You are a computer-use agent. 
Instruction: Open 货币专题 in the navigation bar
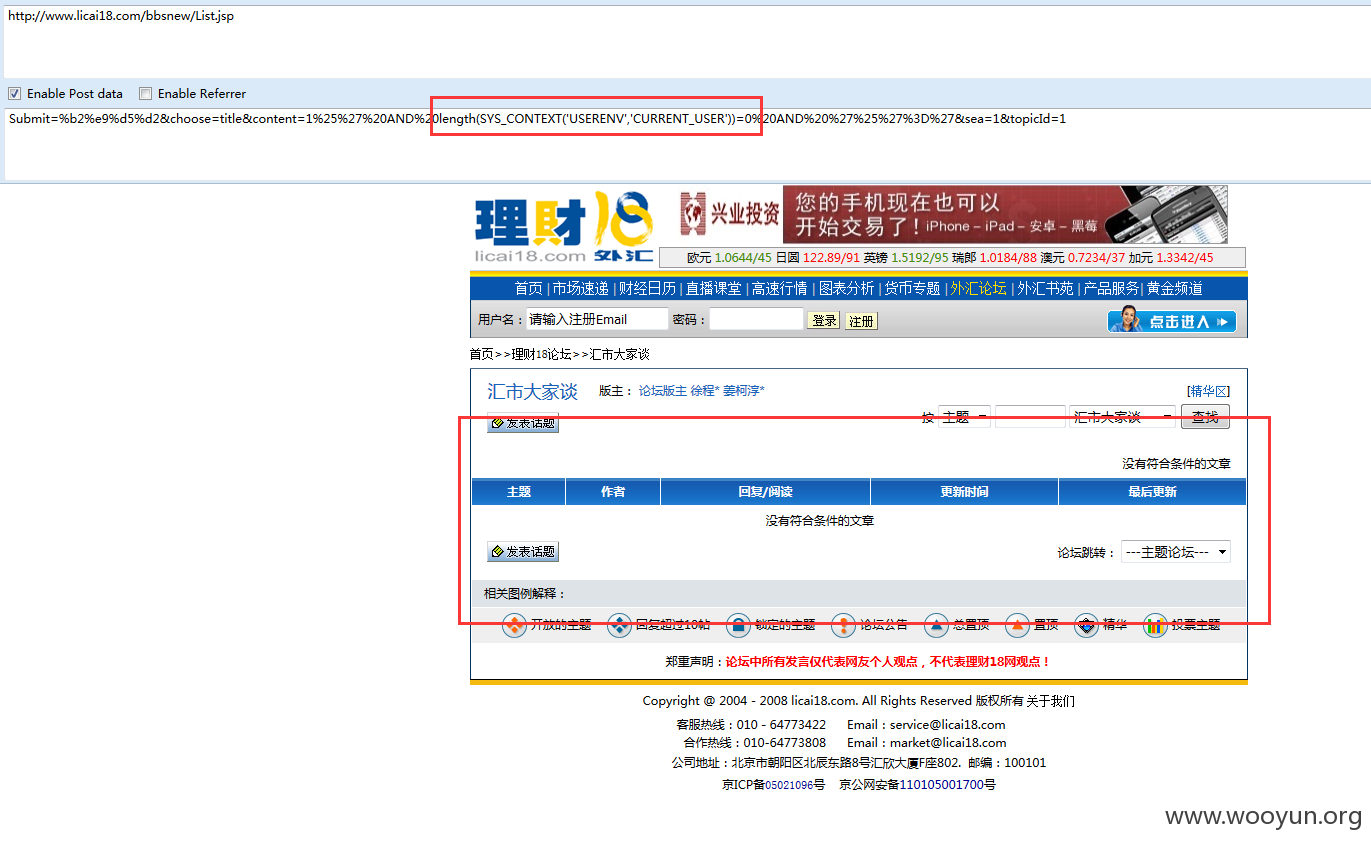click(x=912, y=288)
